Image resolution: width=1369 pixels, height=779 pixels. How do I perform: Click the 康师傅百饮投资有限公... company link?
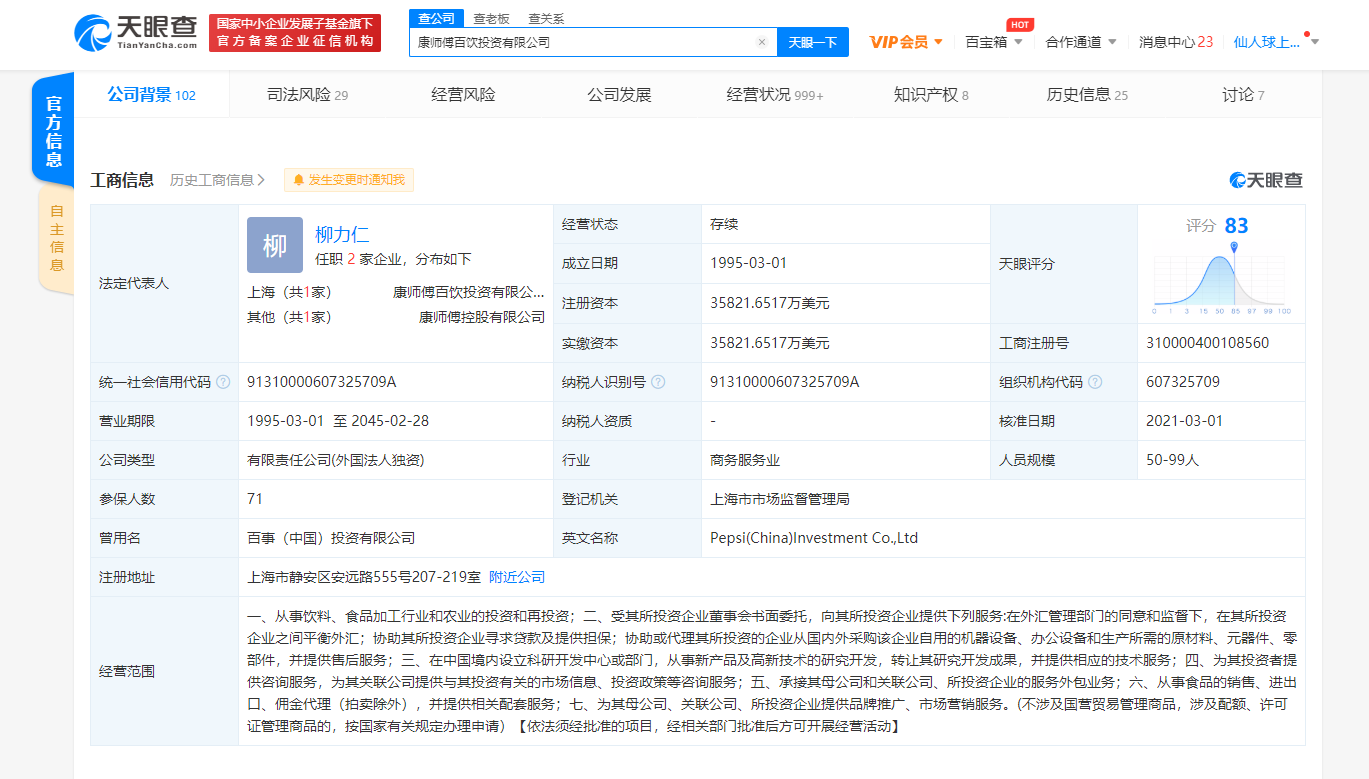click(469, 293)
